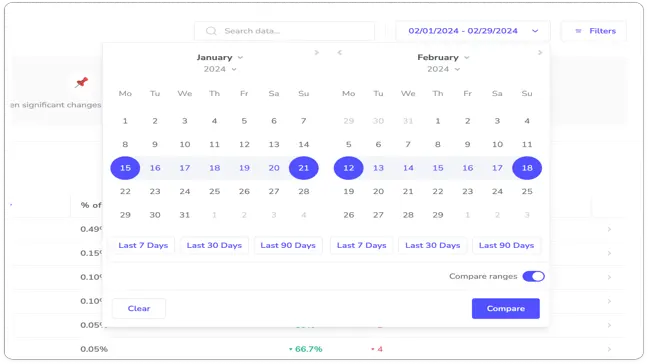This screenshot has height=364, width=648.
Task: Select February 12 start date
Action: tap(348, 168)
